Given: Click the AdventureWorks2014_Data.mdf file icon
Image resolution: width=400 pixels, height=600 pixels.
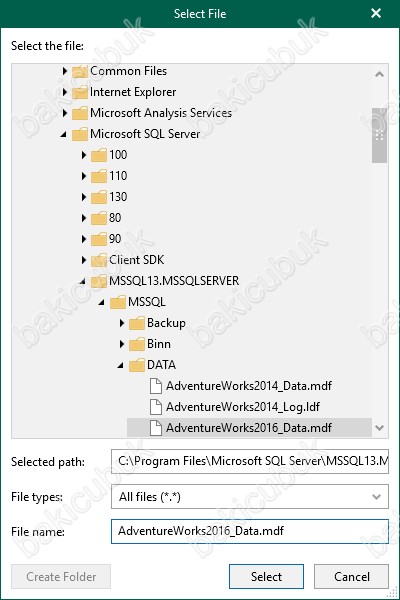Looking at the screenshot, I should [x=155, y=386].
